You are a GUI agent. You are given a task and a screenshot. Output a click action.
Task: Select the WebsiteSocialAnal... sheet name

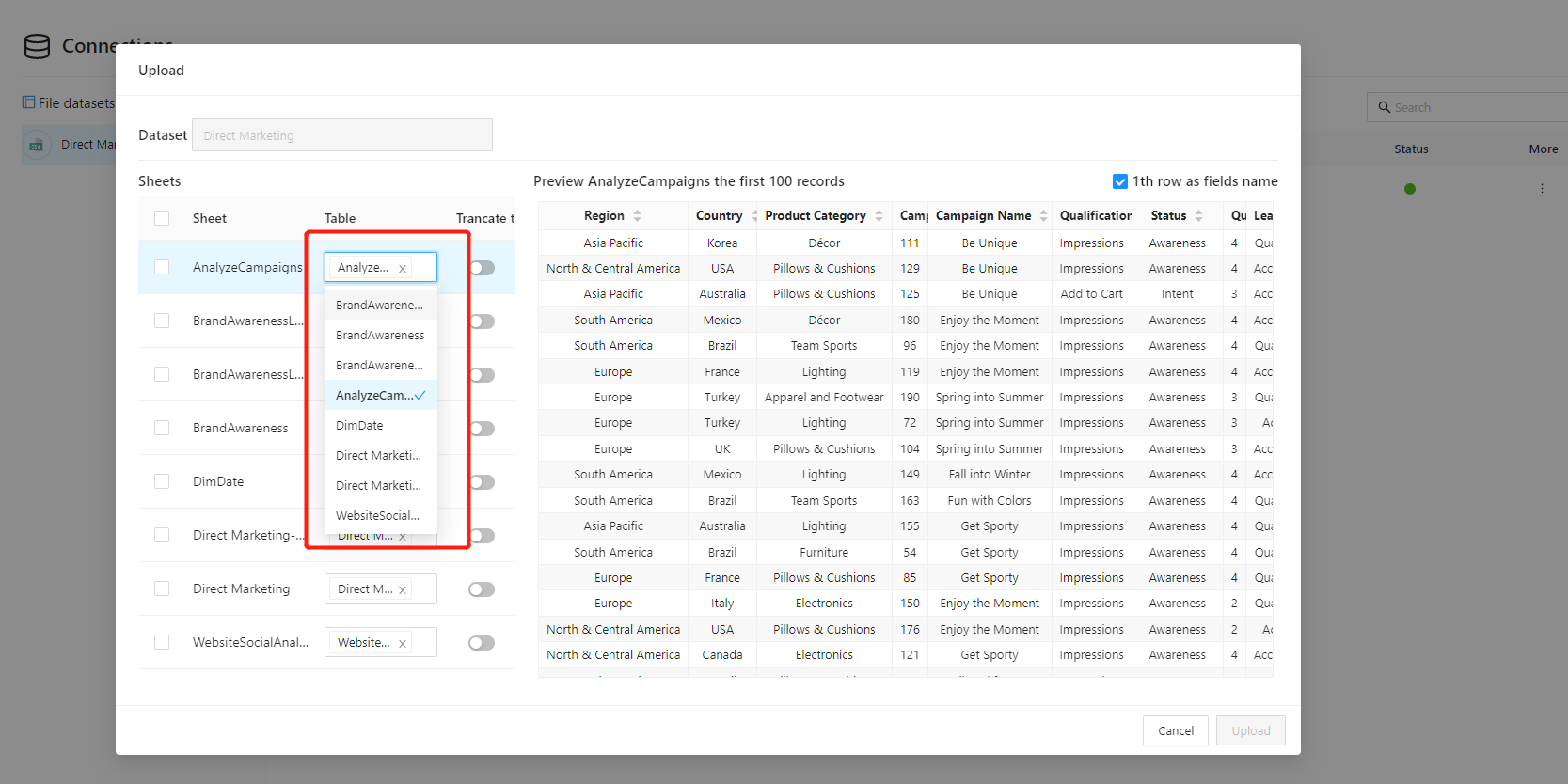tap(250, 642)
